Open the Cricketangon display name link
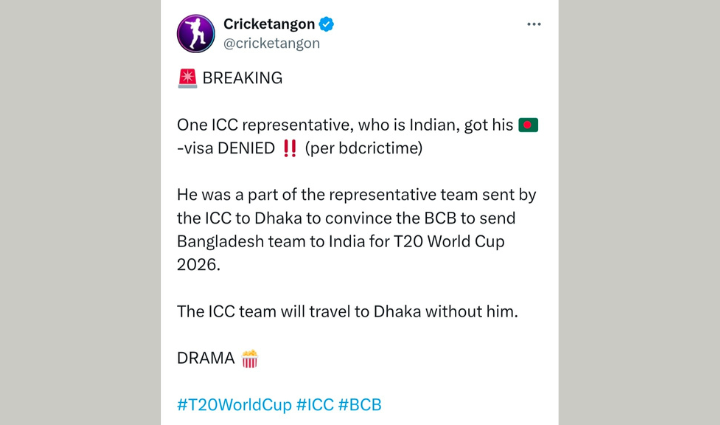720x425 pixels. click(x=269, y=24)
